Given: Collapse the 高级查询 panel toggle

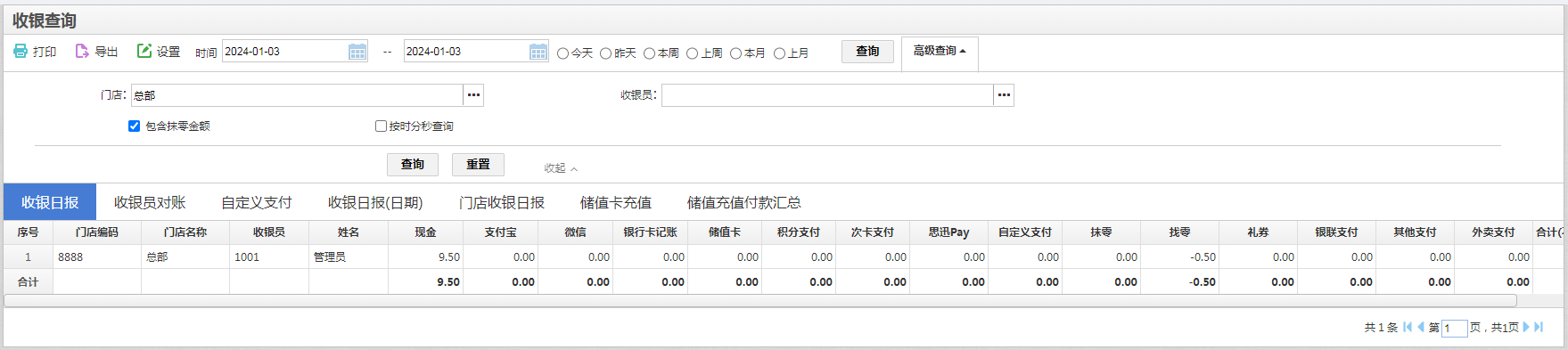Looking at the screenshot, I should (x=940, y=52).
